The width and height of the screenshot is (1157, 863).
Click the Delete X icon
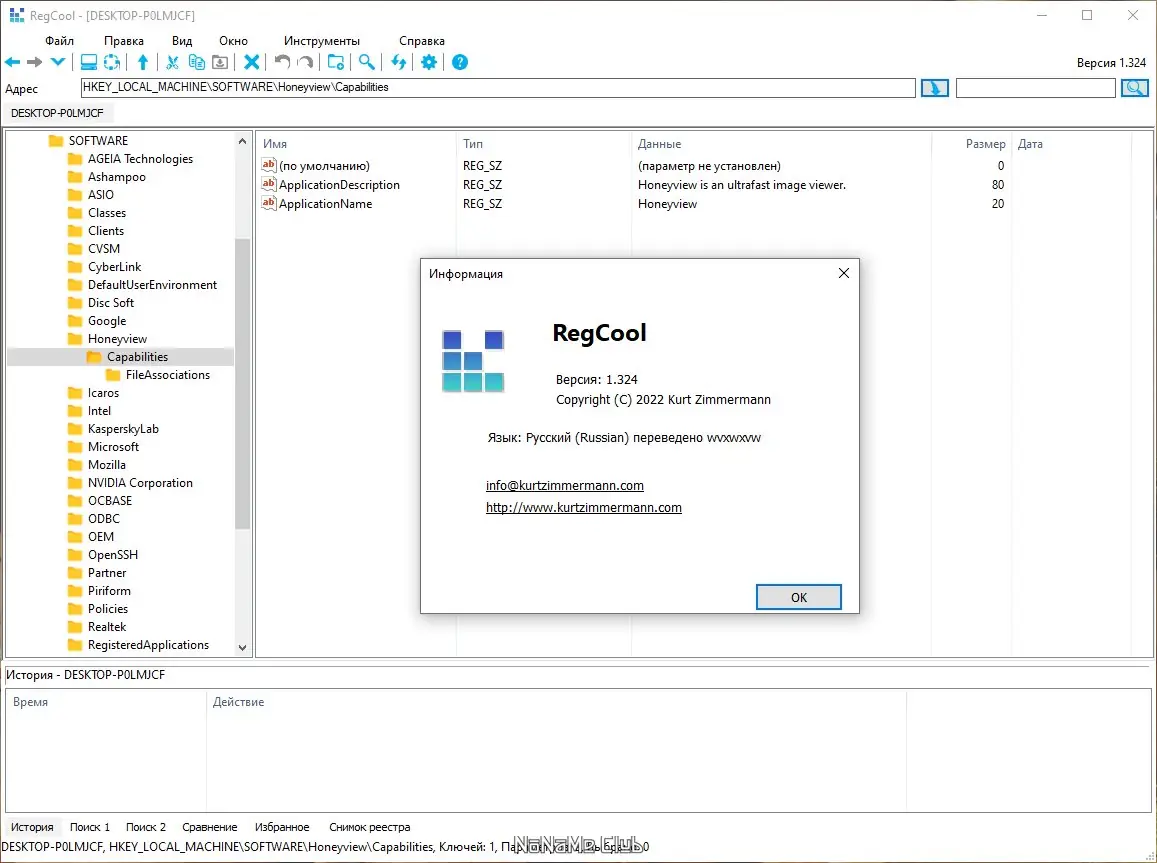(252, 63)
